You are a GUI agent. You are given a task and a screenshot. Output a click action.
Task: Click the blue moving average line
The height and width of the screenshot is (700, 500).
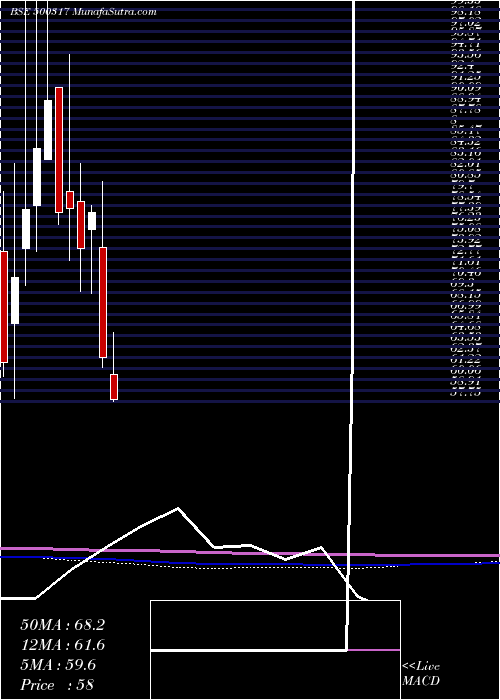point(250,563)
